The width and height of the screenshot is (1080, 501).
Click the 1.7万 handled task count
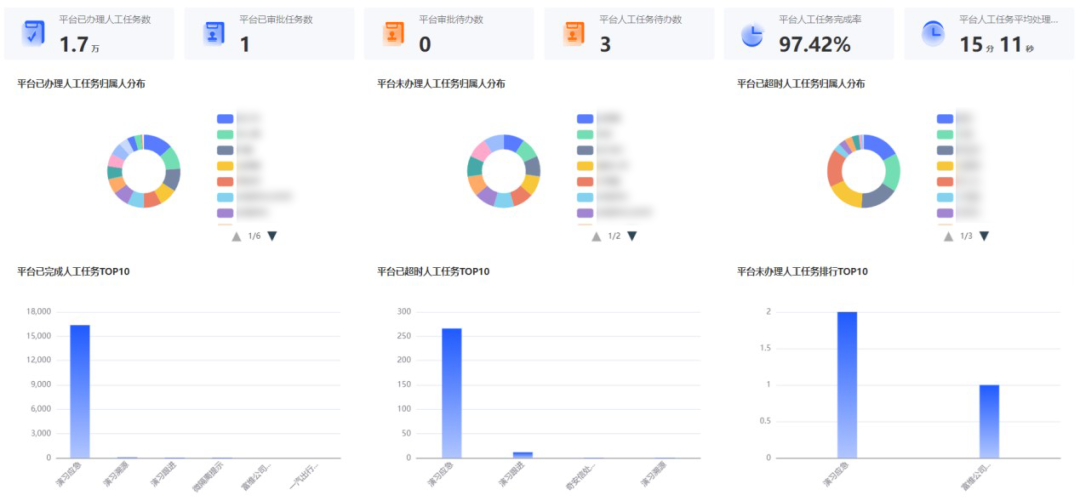[79, 44]
